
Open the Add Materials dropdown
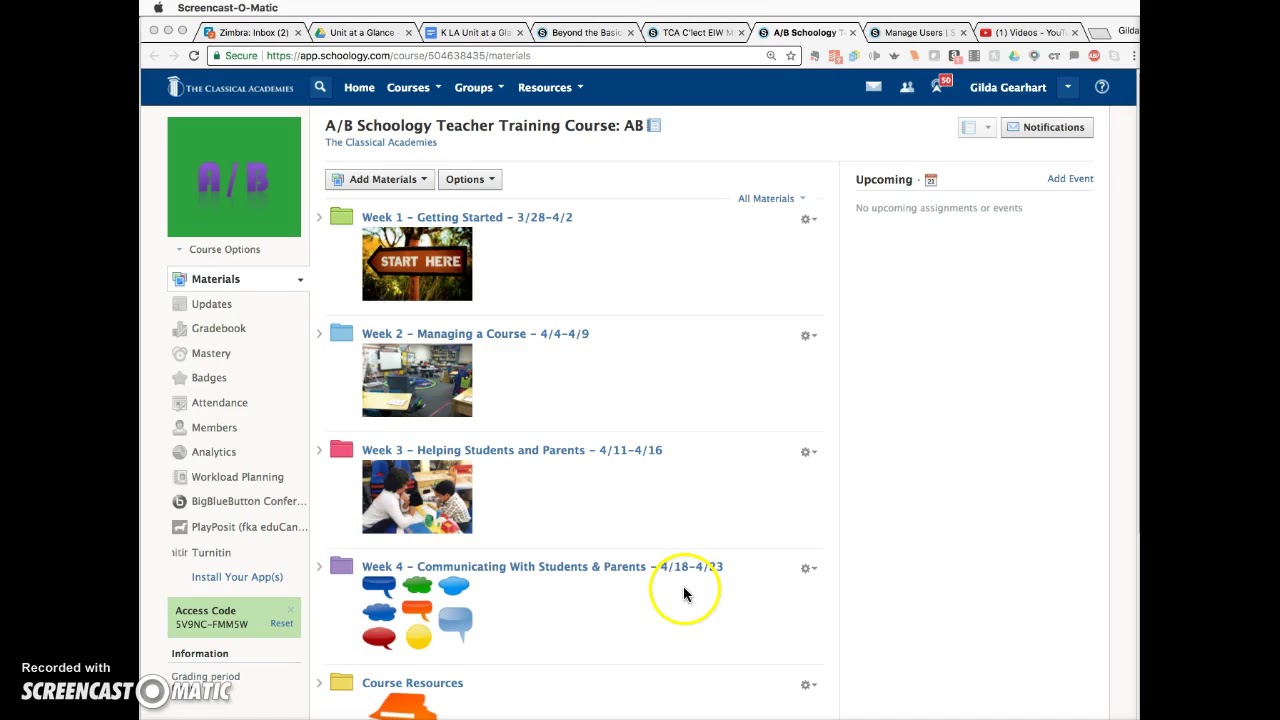click(x=379, y=179)
